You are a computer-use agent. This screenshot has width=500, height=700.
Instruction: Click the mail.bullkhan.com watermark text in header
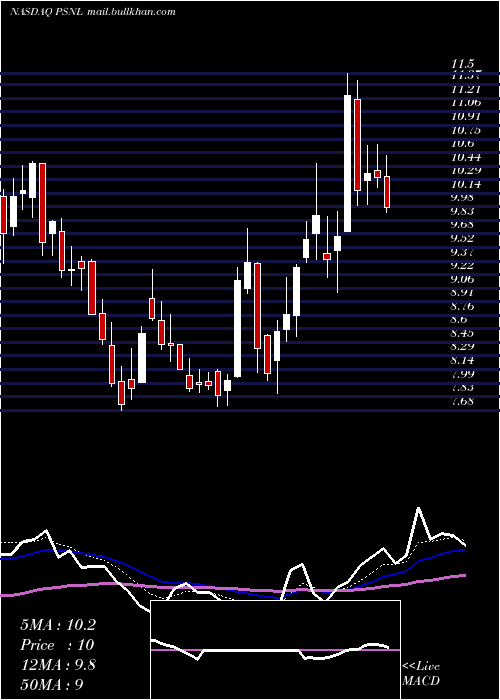point(131,12)
